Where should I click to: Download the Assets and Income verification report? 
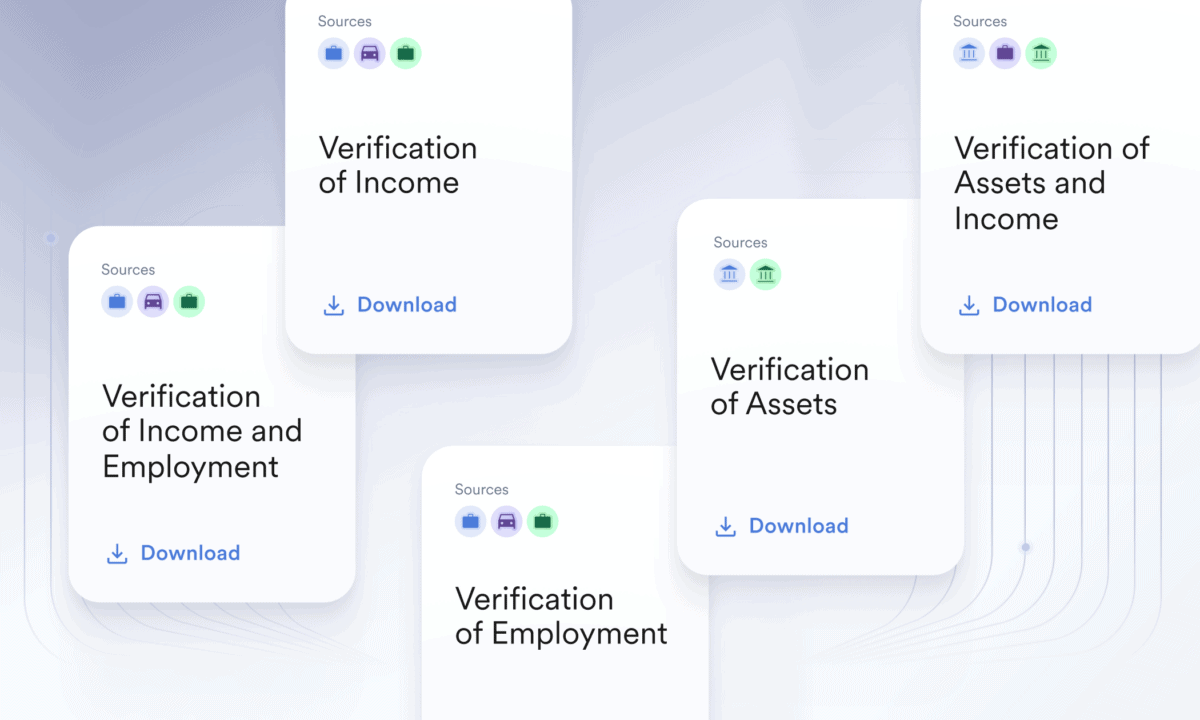(1025, 305)
